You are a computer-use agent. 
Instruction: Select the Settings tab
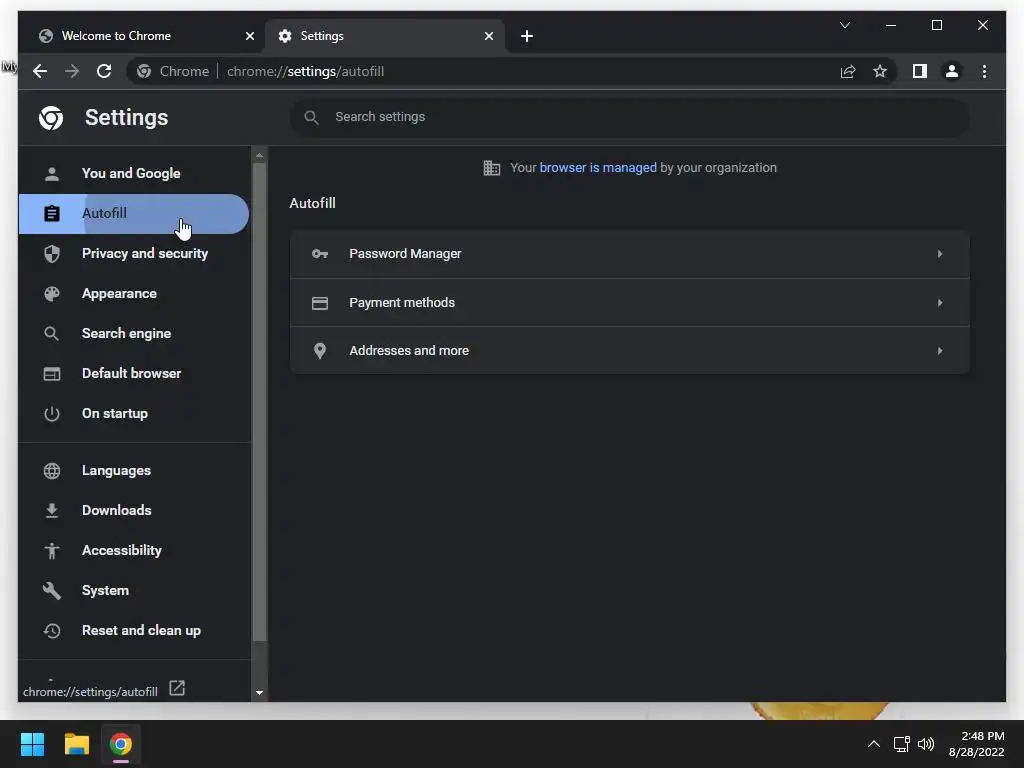(x=384, y=36)
